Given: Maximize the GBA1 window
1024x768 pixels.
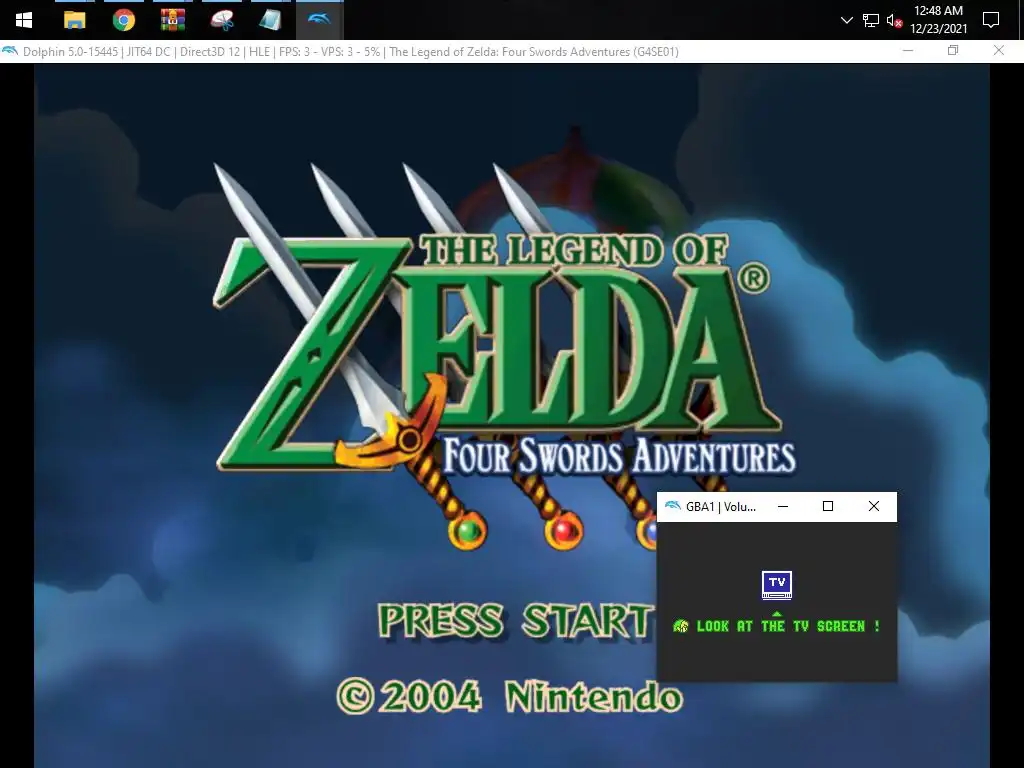Looking at the screenshot, I should (x=828, y=506).
